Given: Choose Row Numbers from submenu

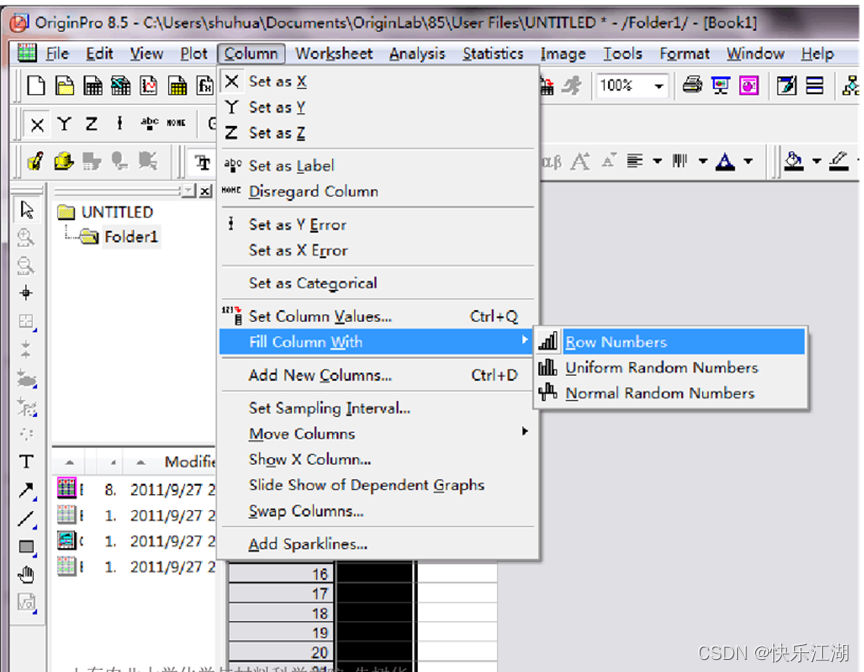Looking at the screenshot, I should point(669,342).
